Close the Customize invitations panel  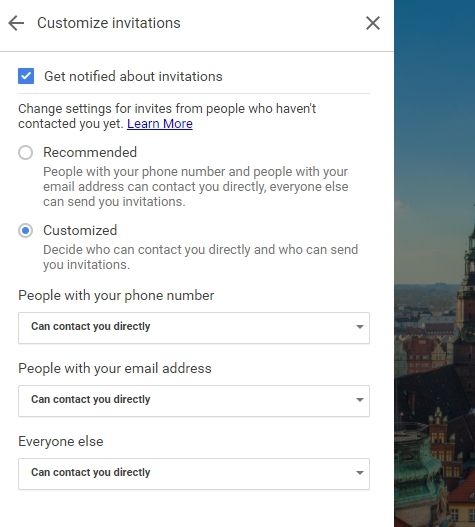click(x=373, y=23)
